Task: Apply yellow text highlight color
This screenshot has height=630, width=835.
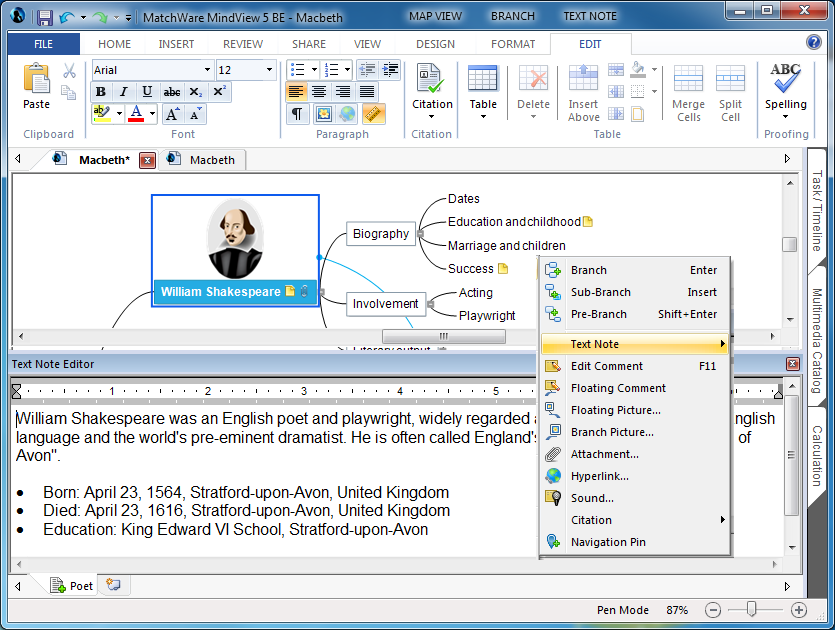Action: tap(101, 113)
